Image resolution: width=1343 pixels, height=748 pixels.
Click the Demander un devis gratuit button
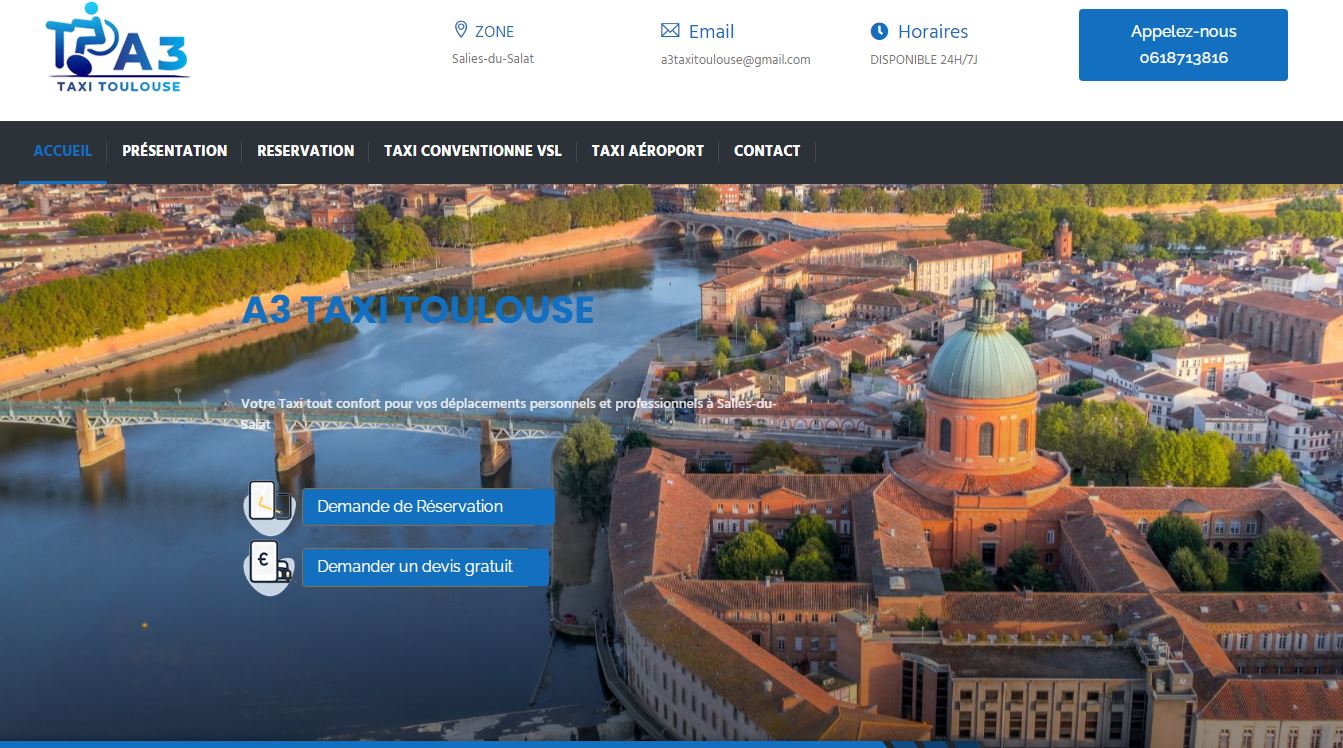point(425,567)
